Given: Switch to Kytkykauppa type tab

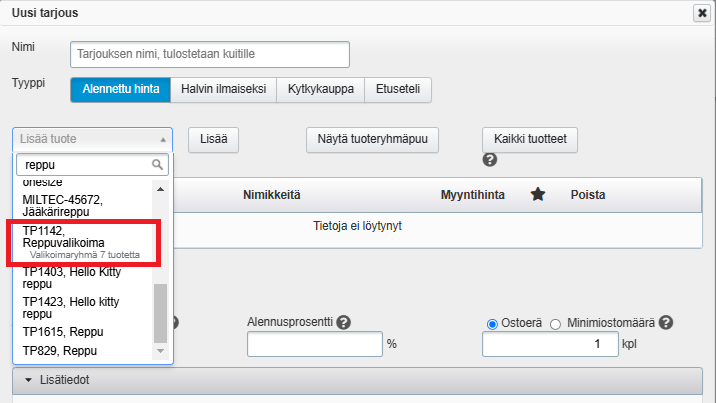Looking at the screenshot, I should click(x=320, y=89).
